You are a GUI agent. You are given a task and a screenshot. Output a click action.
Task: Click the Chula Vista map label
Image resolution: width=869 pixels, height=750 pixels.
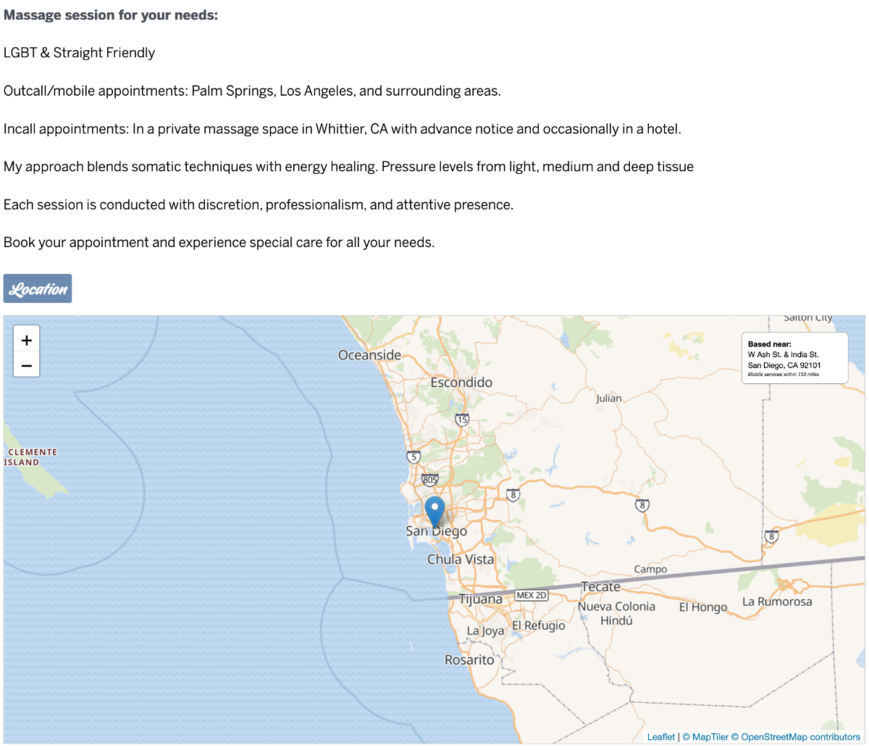(460, 560)
